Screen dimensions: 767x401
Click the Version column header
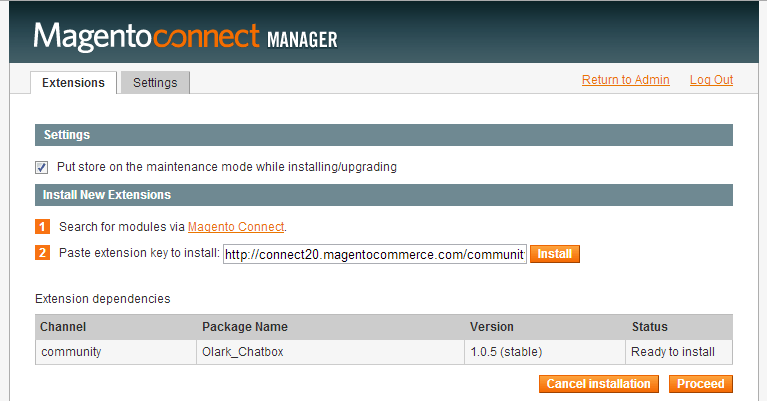(491, 327)
